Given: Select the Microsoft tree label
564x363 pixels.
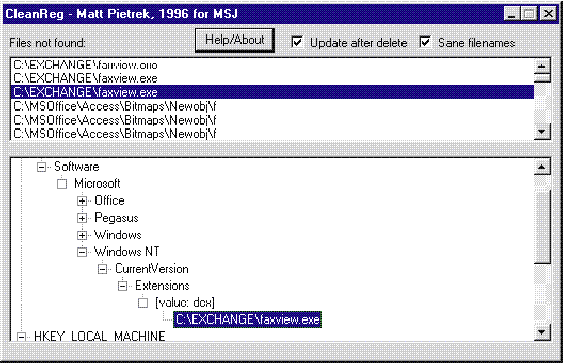Looking at the screenshot, I should (97, 183).
